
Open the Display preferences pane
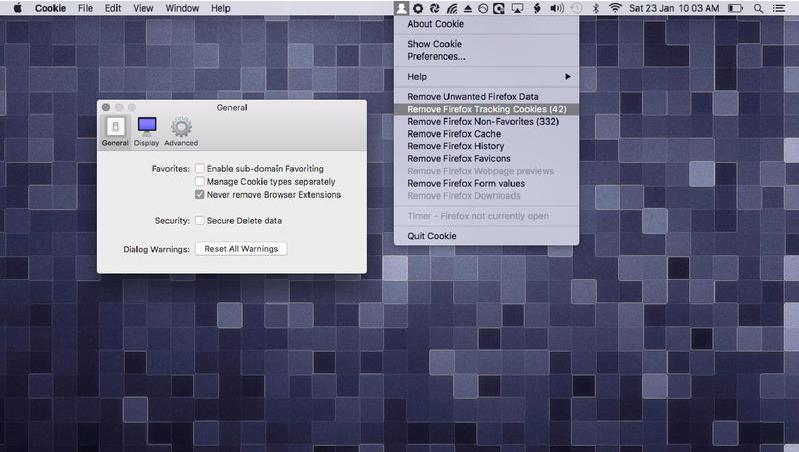point(147,130)
